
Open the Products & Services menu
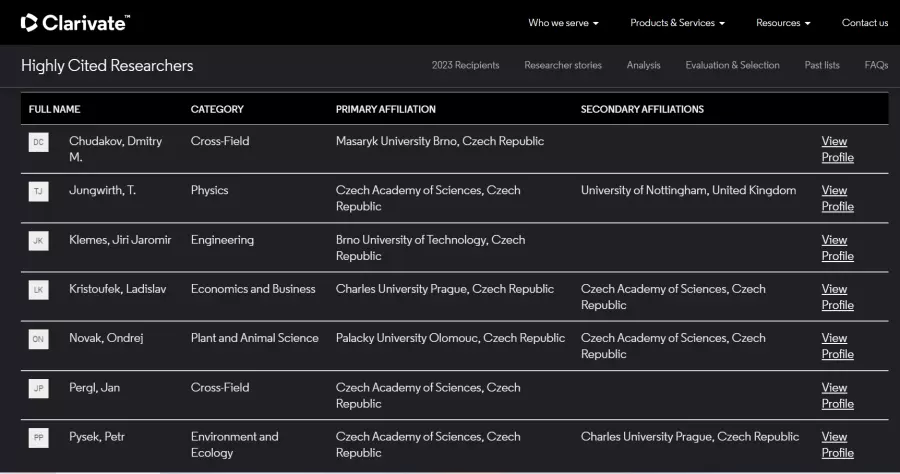pyautogui.click(x=677, y=23)
